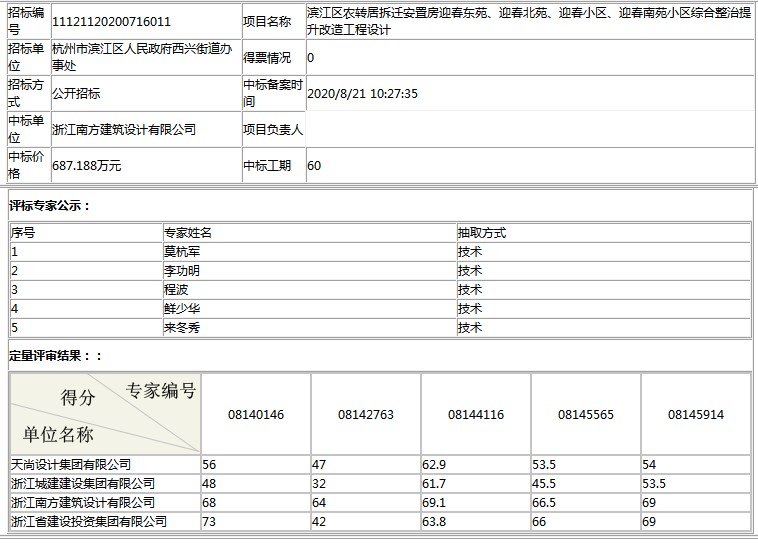Viewport: 758px width, 545px height.
Task: Select expert name 李功明
Action: [x=182, y=270]
